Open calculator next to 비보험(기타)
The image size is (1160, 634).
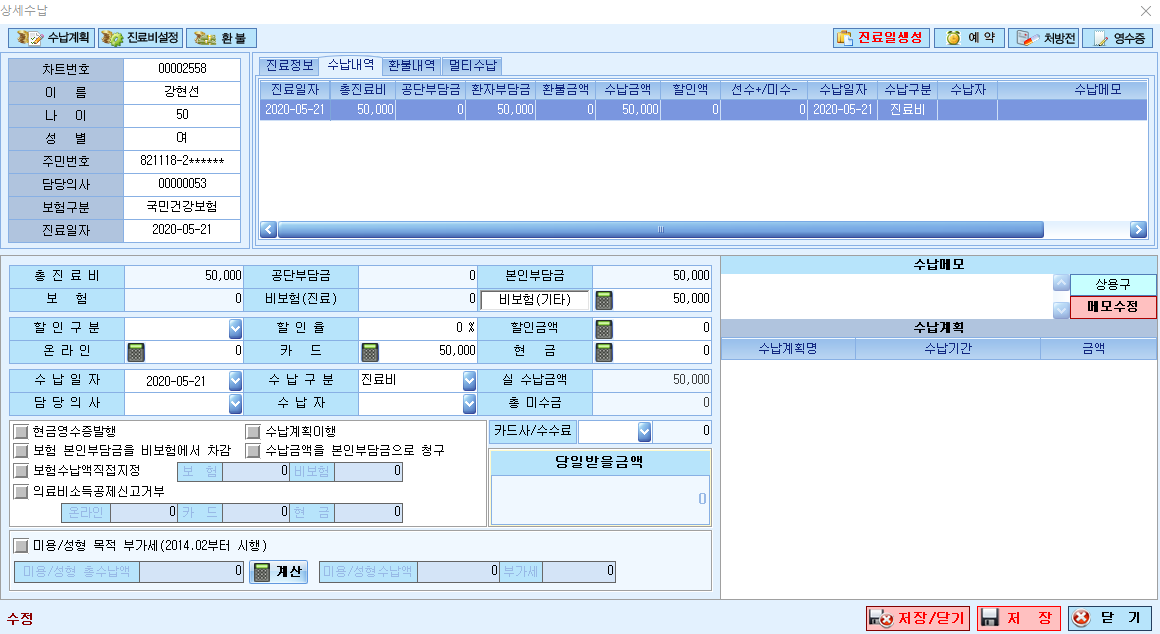coord(604,300)
